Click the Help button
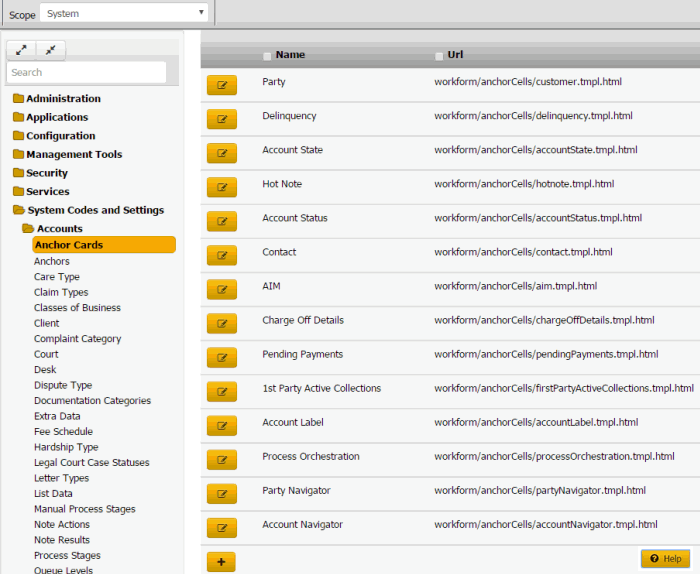700x574 pixels. [666, 558]
